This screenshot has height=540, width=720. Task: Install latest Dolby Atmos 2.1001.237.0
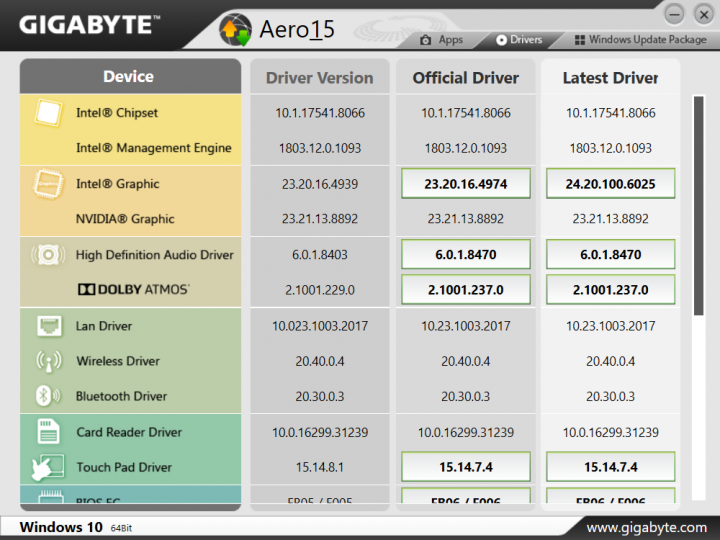click(x=610, y=290)
